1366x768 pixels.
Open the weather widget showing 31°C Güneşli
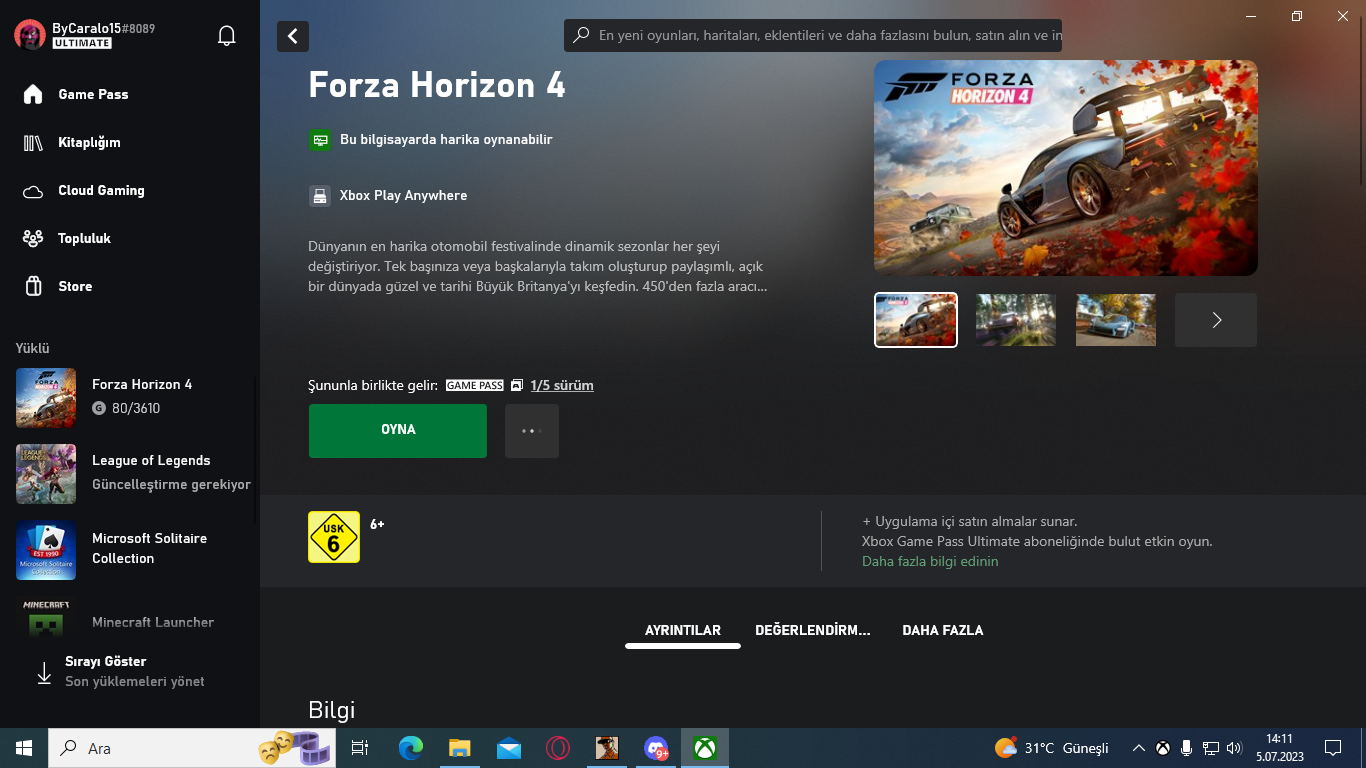(x=1052, y=748)
